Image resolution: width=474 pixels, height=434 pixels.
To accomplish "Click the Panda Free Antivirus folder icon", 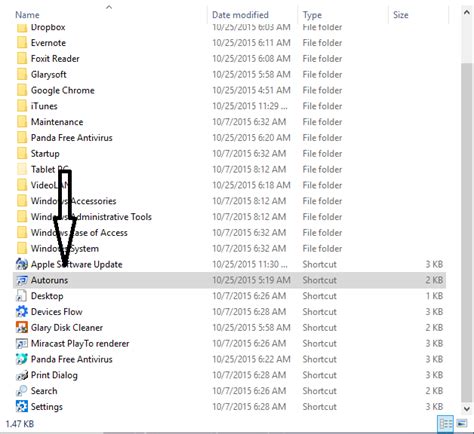I will [x=22, y=138].
